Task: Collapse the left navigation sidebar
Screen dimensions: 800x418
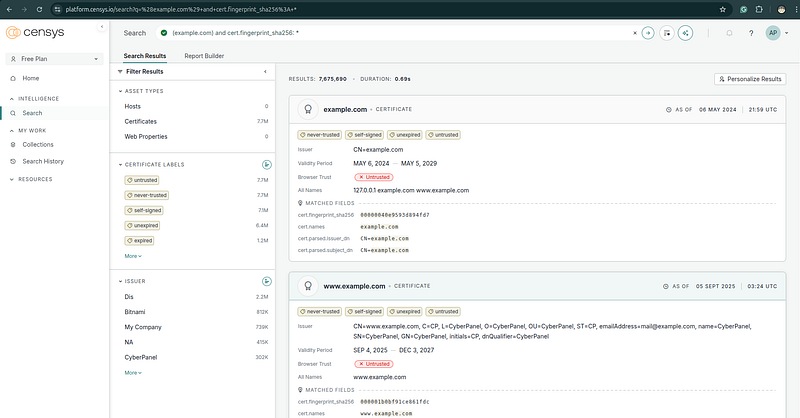Action: click(x=102, y=27)
